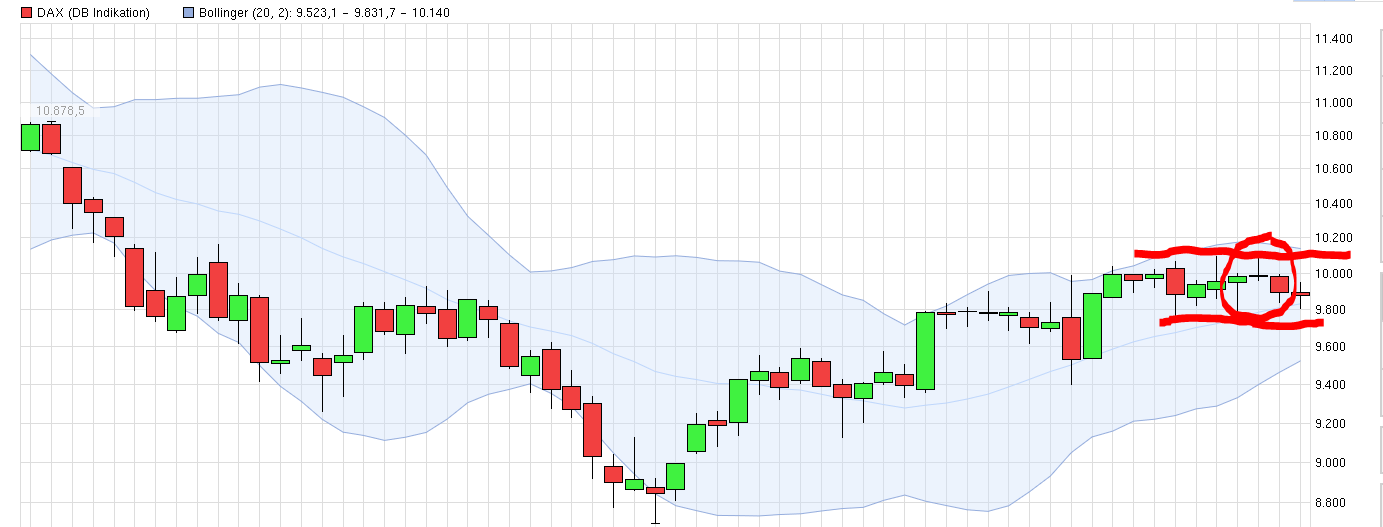Screen dimensions: 1383x527
Task: Click the blue Bollinger legend color square
Action: tap(189, 13)
